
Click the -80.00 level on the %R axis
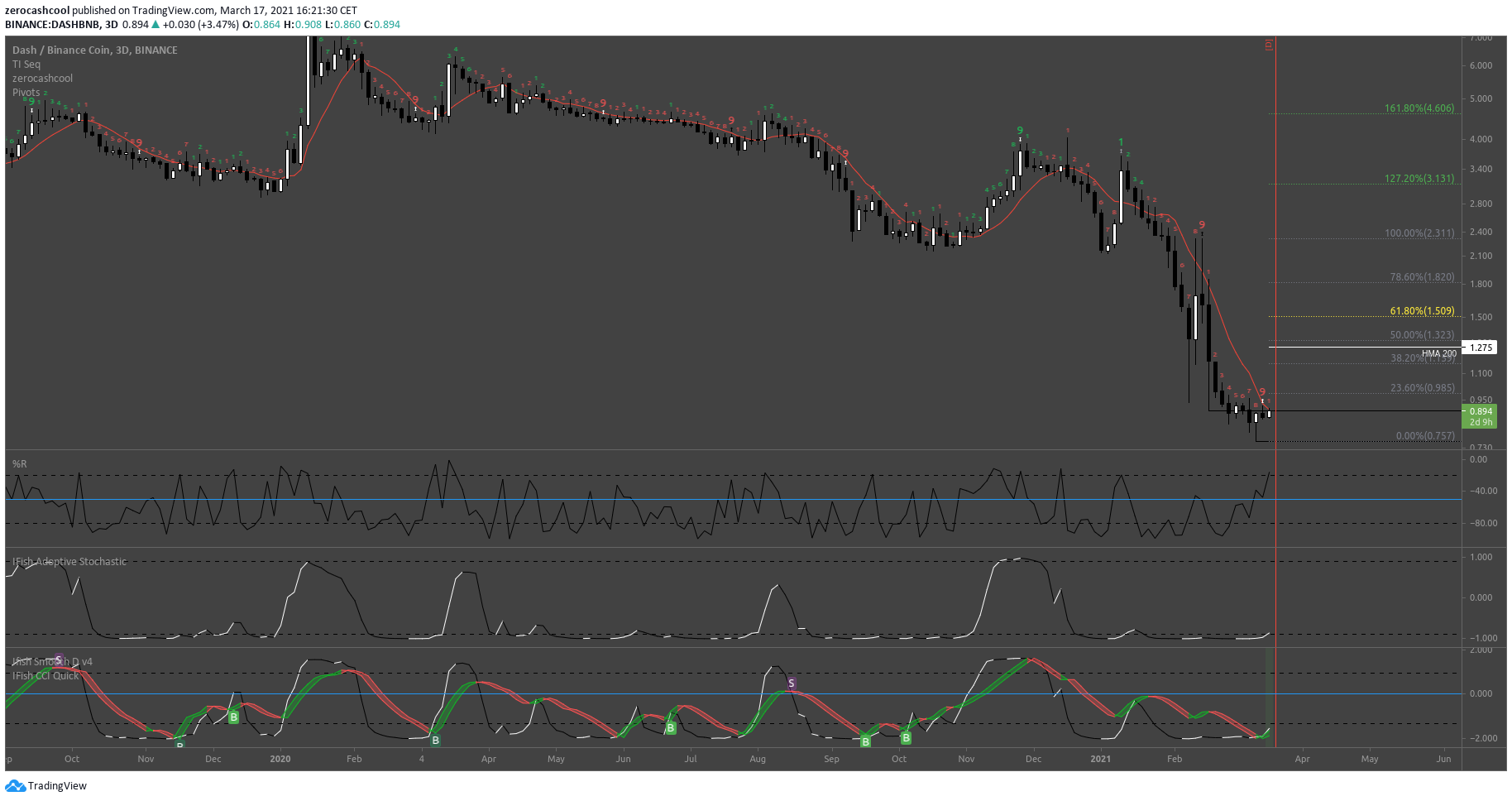coord(1482,524)
